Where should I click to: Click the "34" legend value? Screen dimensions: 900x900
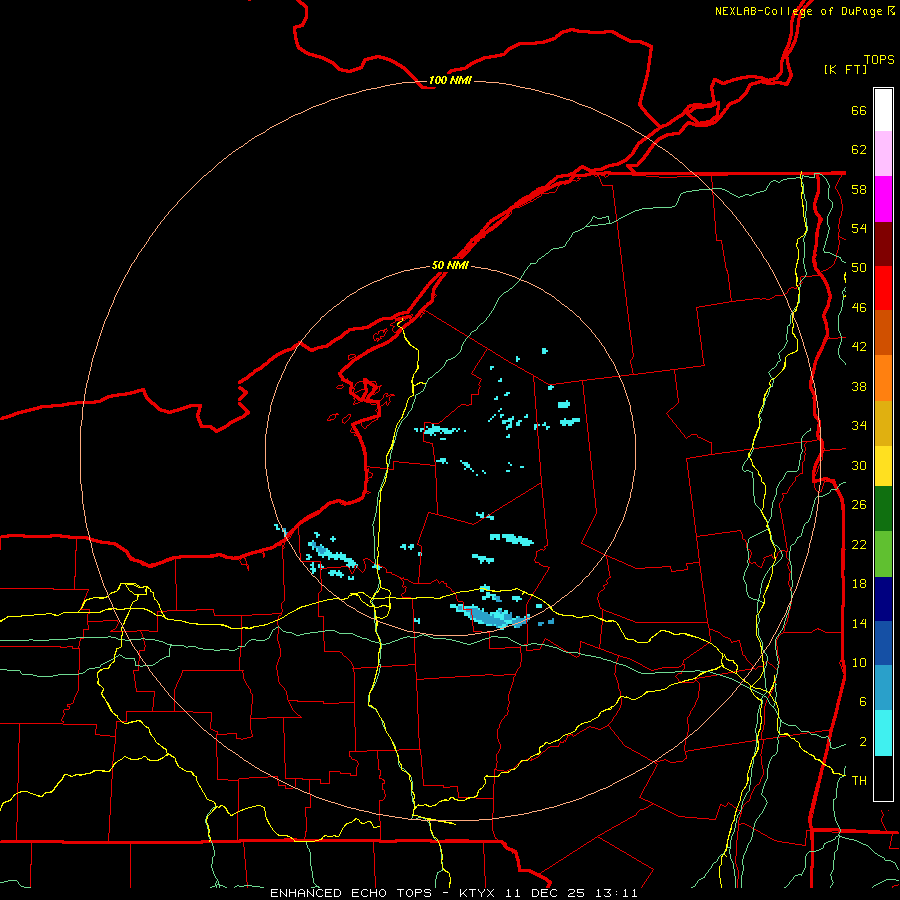pos(859,426)
